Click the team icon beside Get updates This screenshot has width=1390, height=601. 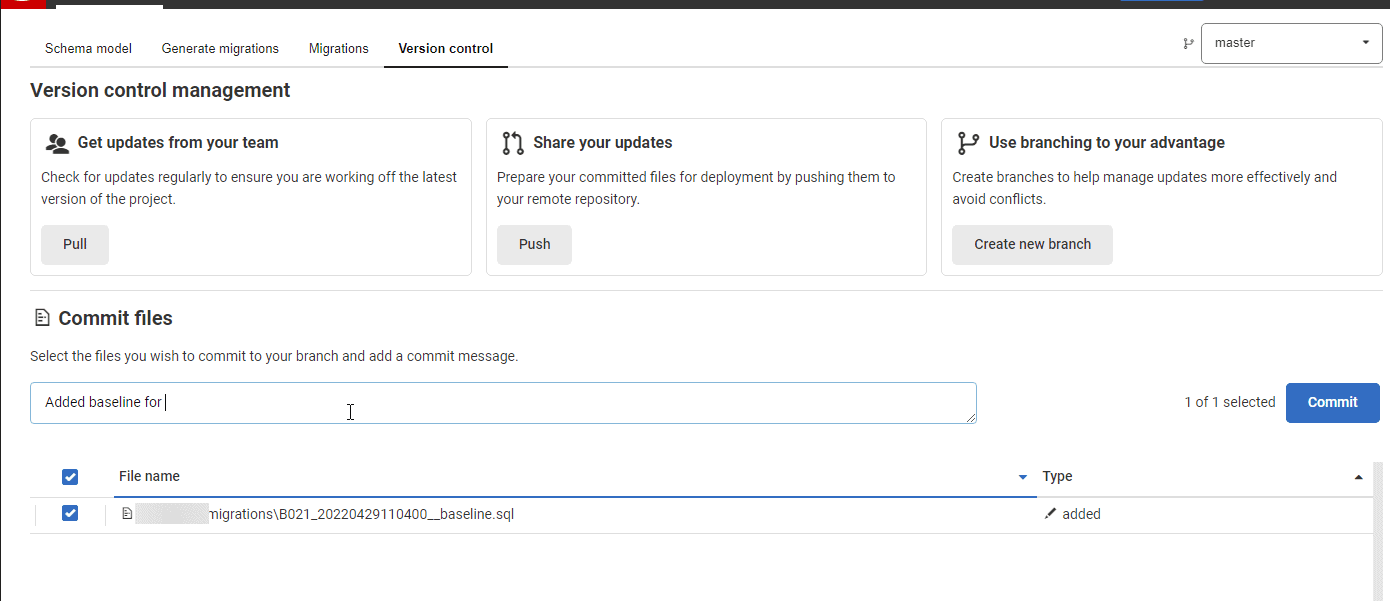[x=57, y=143]
